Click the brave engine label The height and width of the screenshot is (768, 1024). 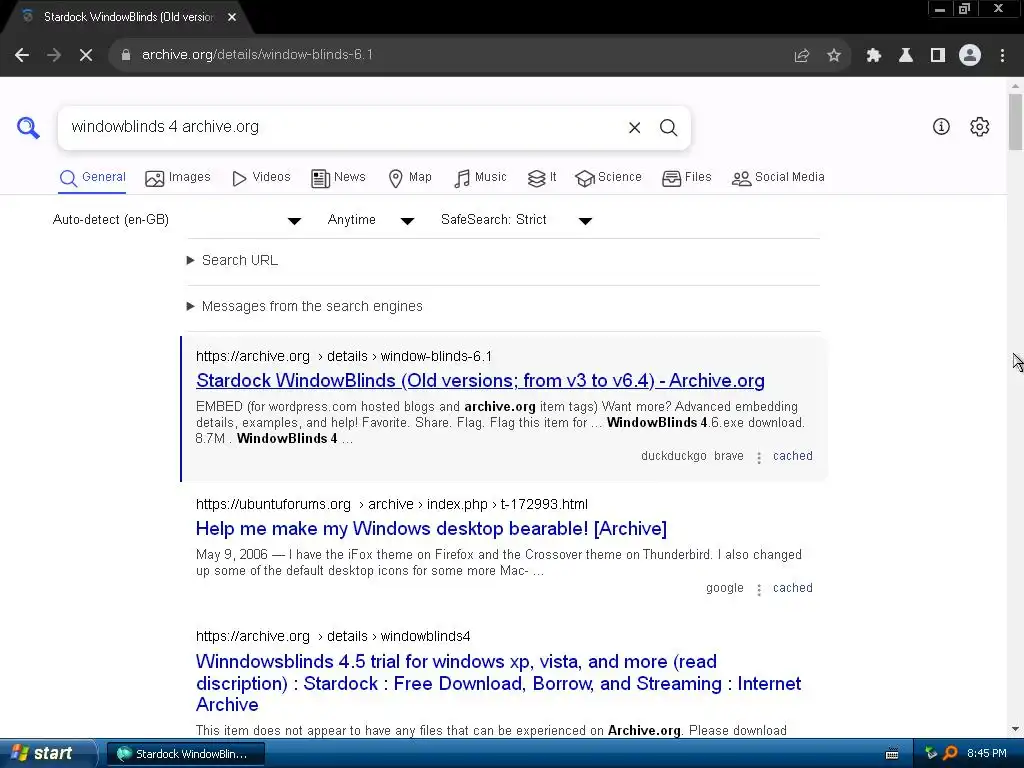pos(729,456)
